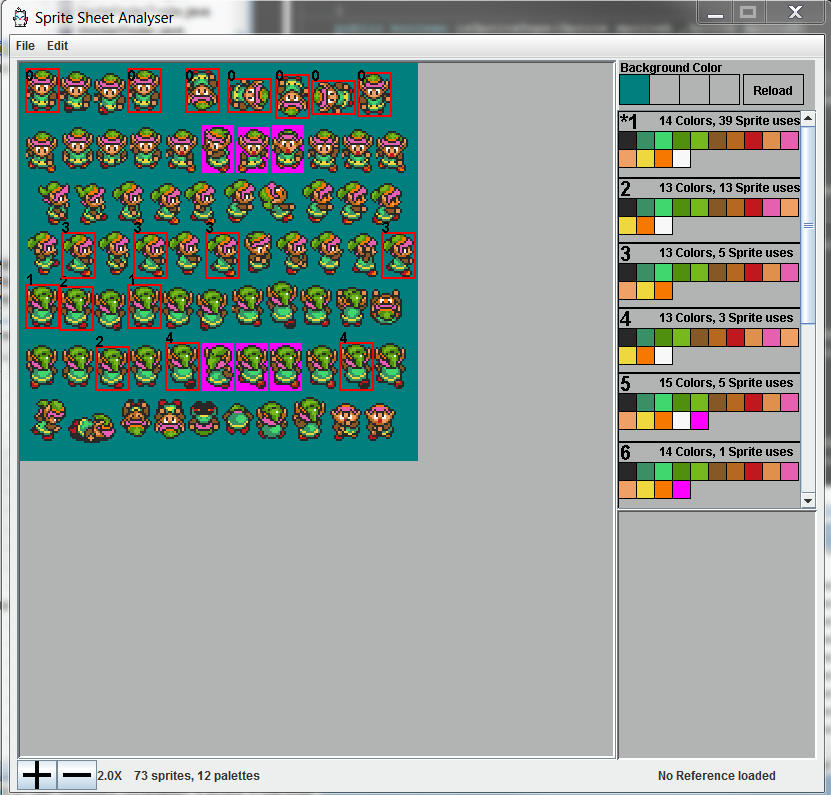831x795 pixels.
Task: Click the magenta swatch in palette 6
Action: point(681,490)
